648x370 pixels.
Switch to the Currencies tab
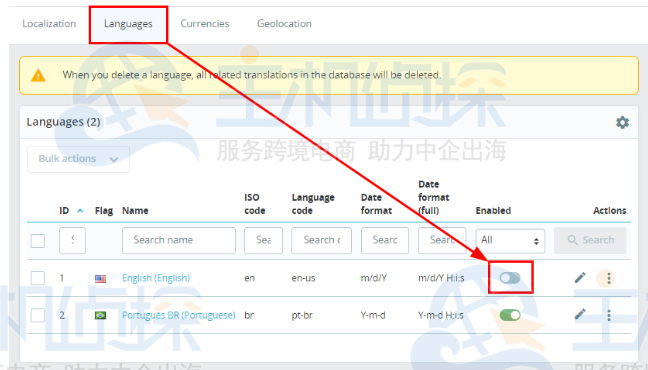click(205, 24)
